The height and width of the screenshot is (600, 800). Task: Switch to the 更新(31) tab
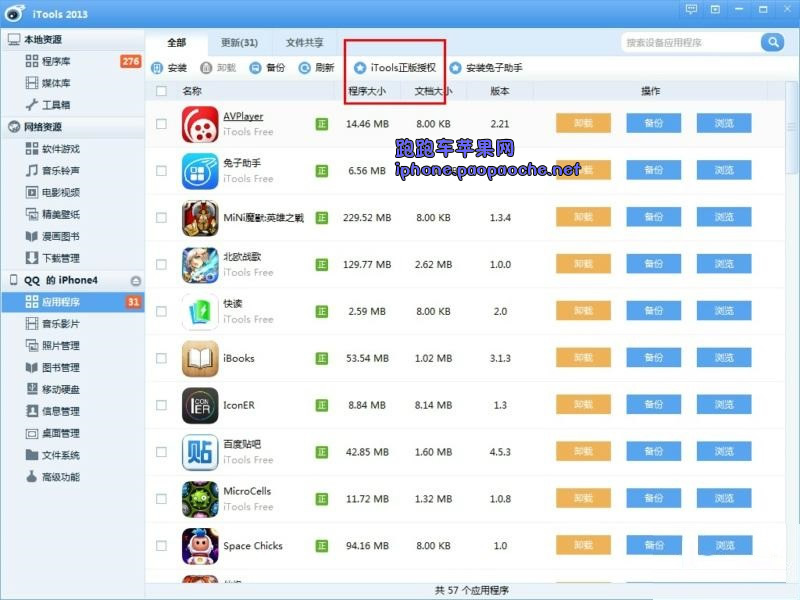pos(239,42)
